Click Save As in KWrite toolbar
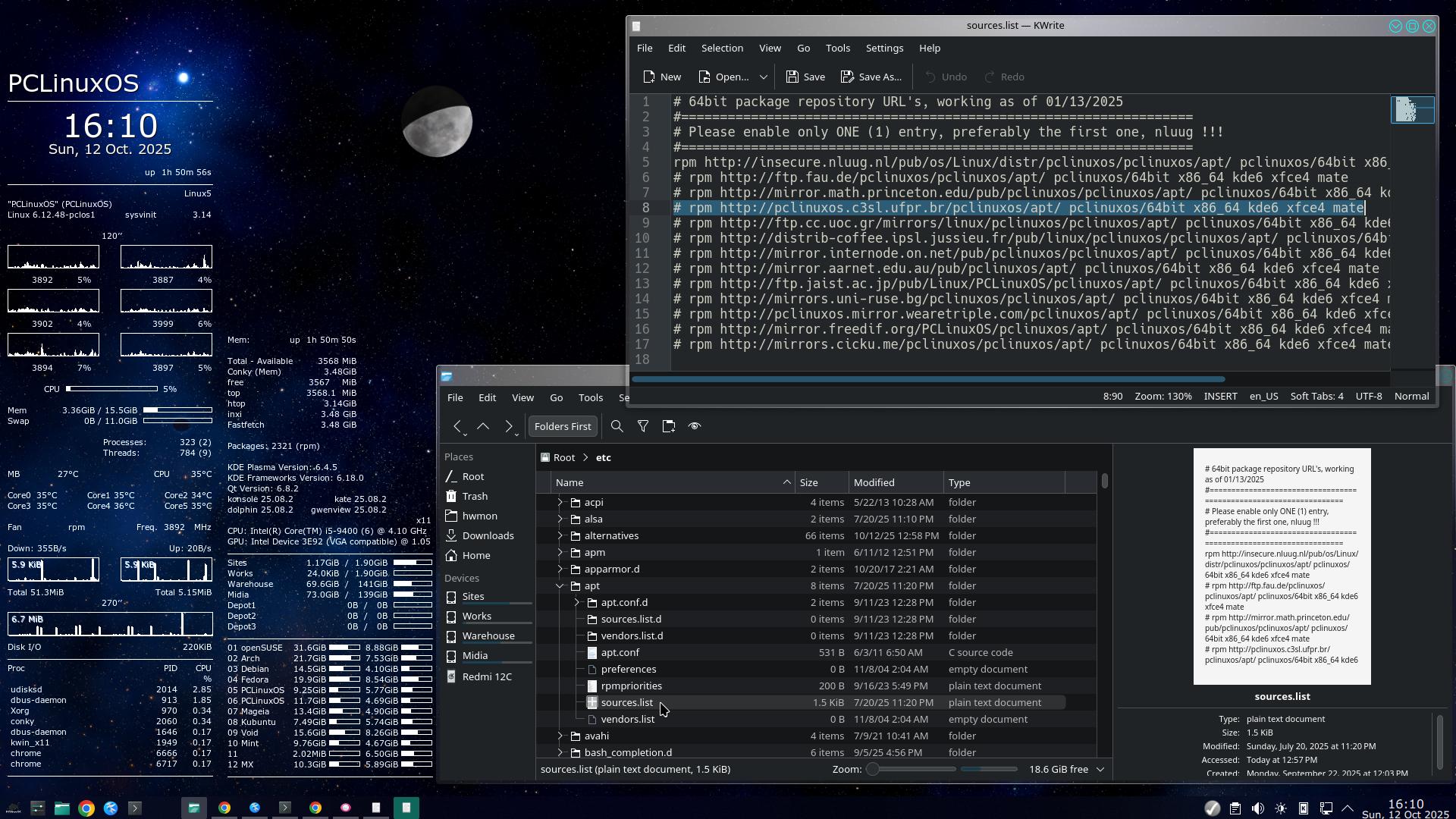Viewport: 1456px width, 819px height. click(871, 77)
